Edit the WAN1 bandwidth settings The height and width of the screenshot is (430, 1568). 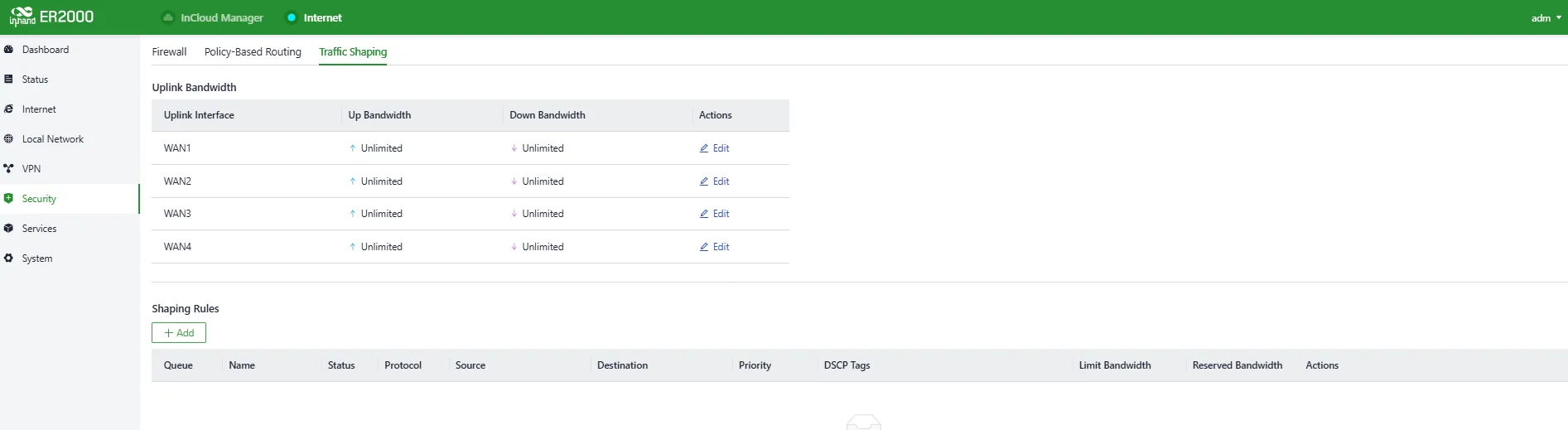click(x=715, y=148)
